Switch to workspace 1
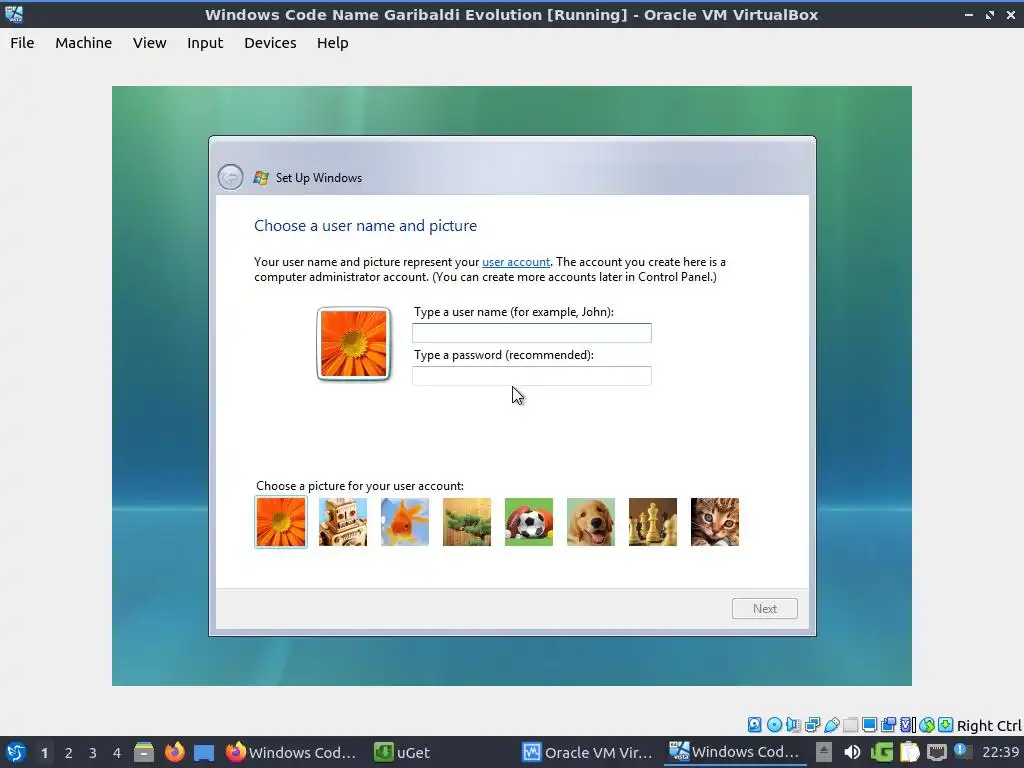 point(44,753)
